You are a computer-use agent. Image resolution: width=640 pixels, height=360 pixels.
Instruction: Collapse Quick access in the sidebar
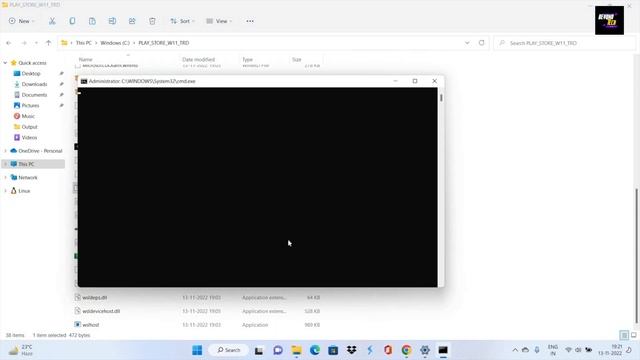pyautogui.click(x=5, y=63)
